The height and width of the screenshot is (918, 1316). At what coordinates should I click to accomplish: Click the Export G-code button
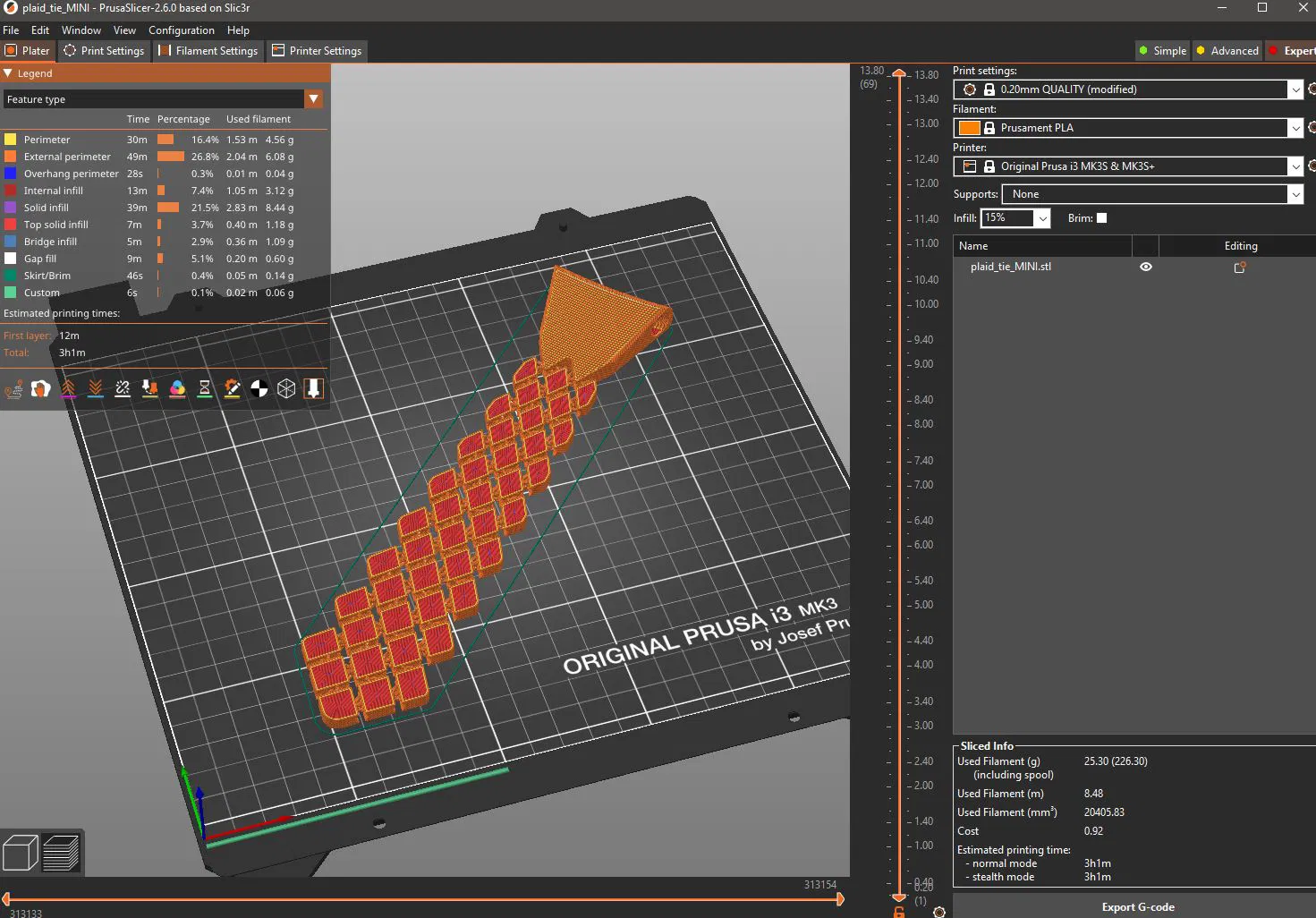coord(1137,906)
